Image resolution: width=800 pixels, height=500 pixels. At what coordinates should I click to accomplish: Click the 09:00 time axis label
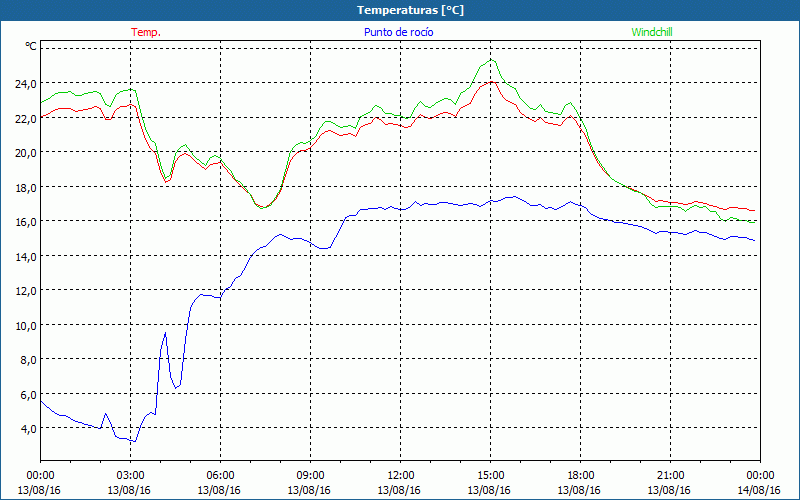[x=310, y=476]
